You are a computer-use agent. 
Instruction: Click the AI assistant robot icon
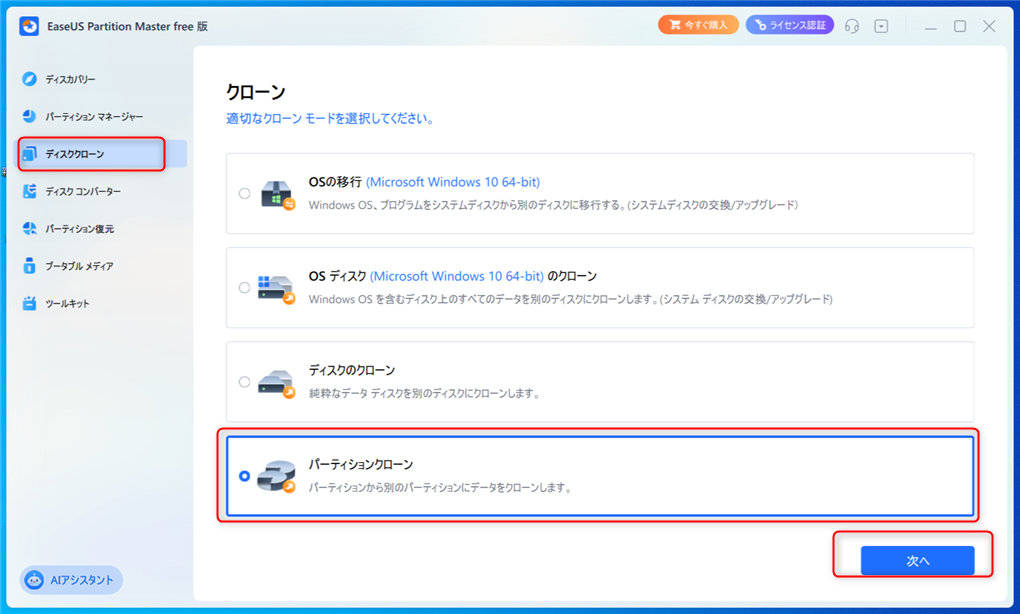click(x=34, y=580)
